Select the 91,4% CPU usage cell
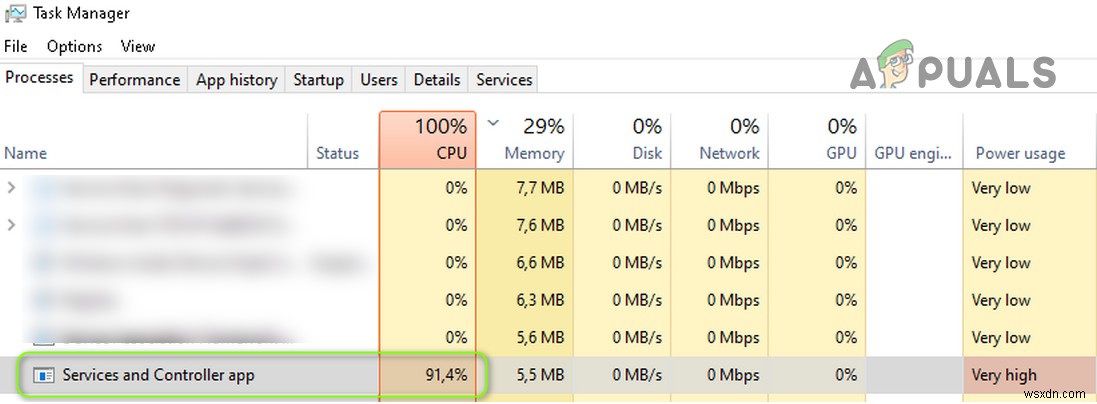 428,375
